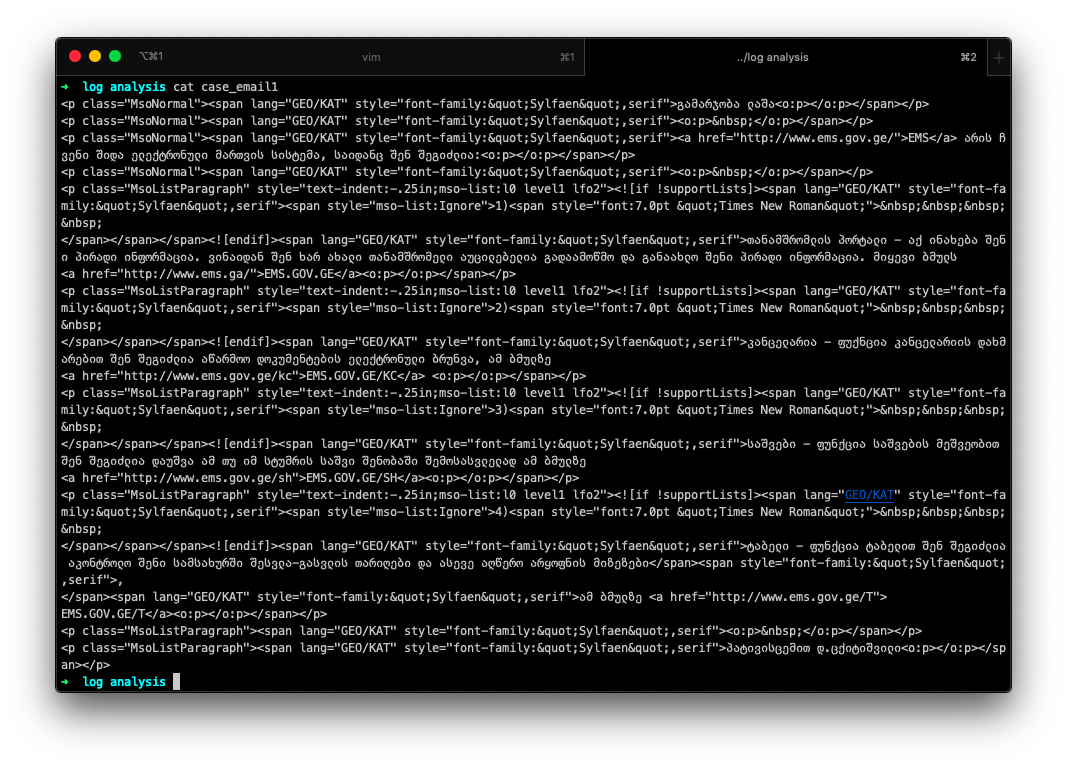Click the list number '2)' in the output
1067x766 pixels.
click(502, 308)
